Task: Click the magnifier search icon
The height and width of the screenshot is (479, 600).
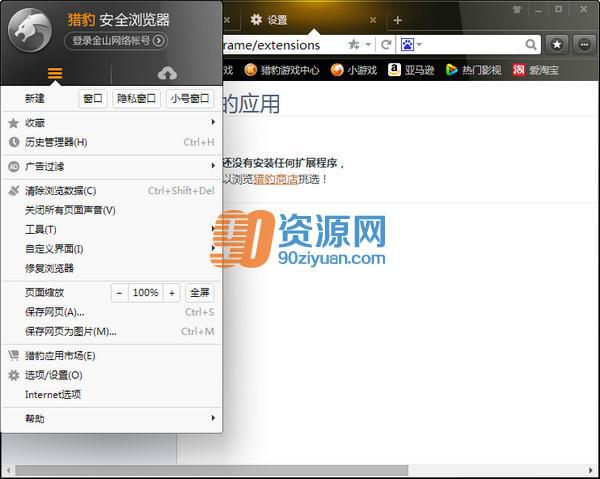Action: pos(531,45)
